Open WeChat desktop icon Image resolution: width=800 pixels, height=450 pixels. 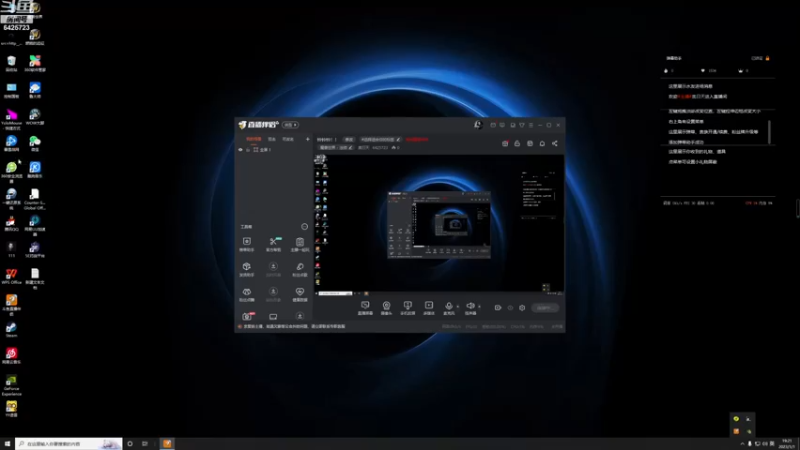(x=35, y=143)
